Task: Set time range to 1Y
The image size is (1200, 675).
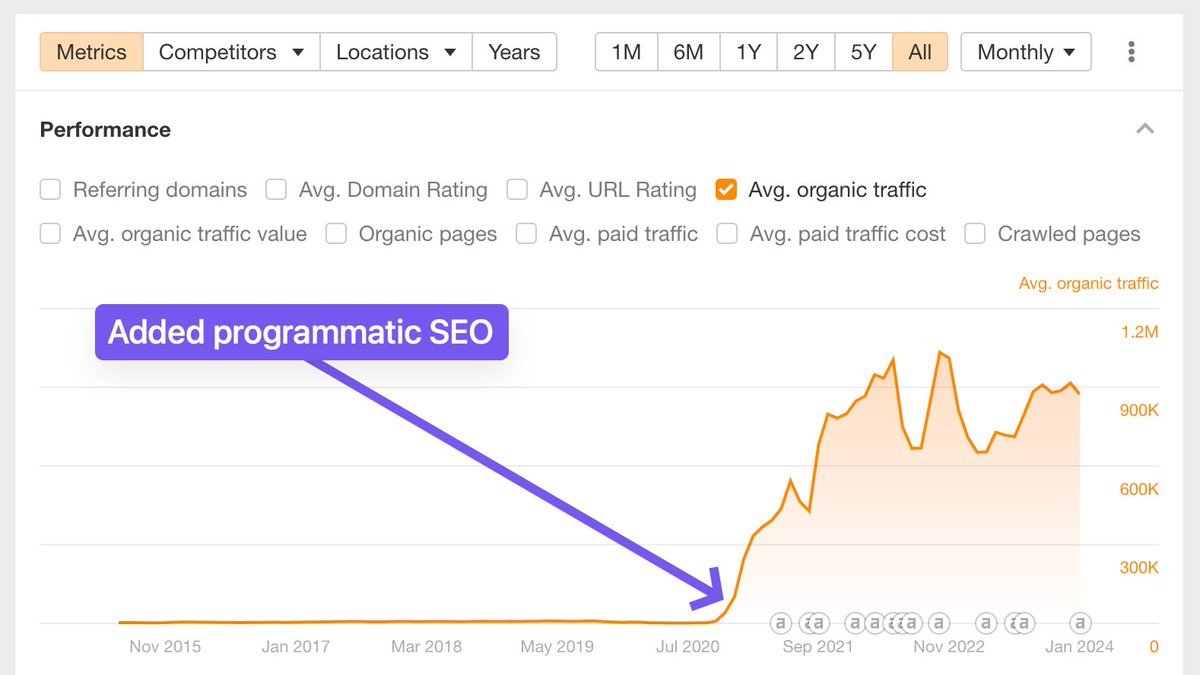Action: coord(748,52)
